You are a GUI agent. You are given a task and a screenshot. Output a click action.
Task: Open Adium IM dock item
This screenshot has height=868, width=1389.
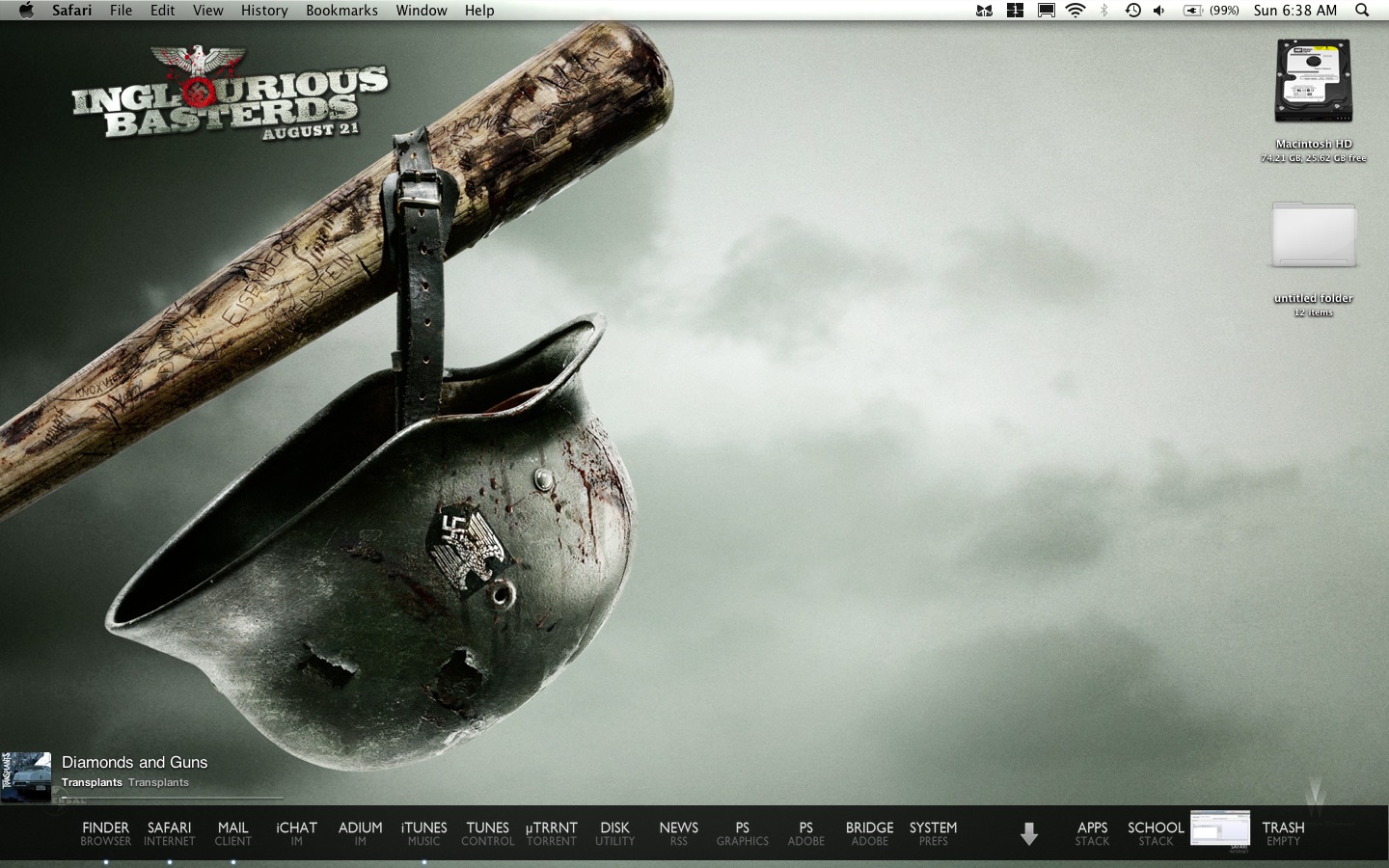point(361,833)
